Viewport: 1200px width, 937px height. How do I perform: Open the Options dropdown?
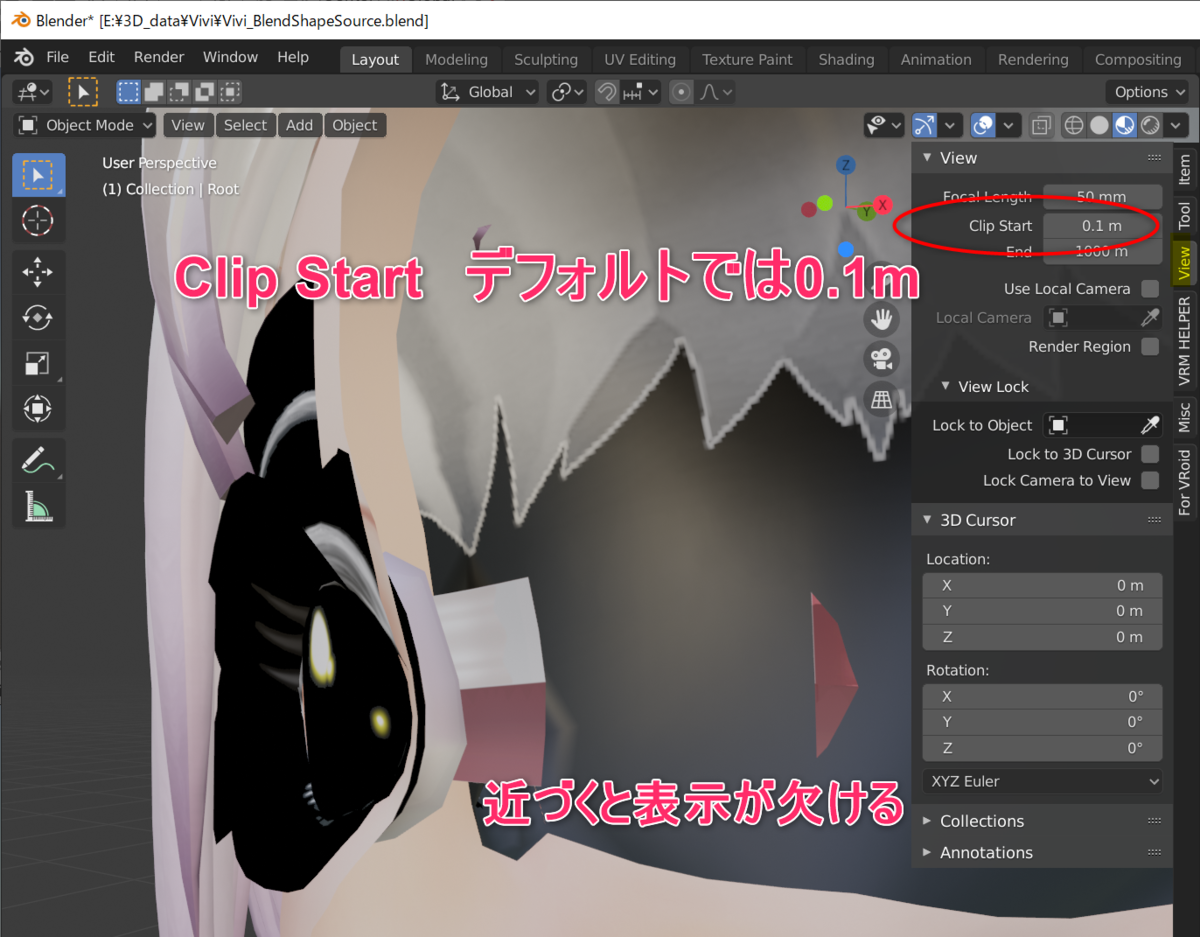(x=1148, y=93)
